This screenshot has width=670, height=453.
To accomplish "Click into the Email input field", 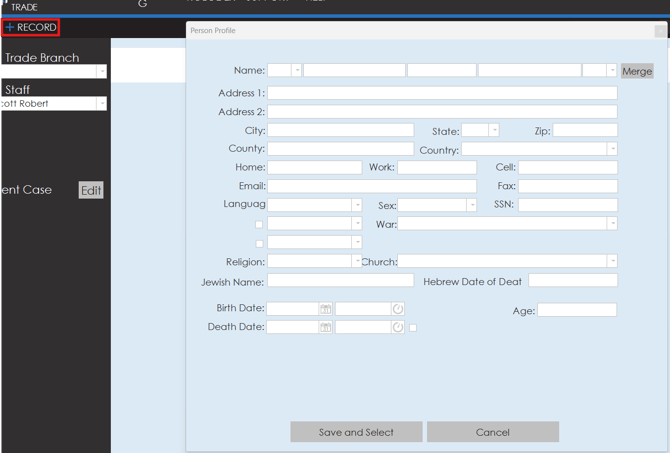I will coord(372,186).
